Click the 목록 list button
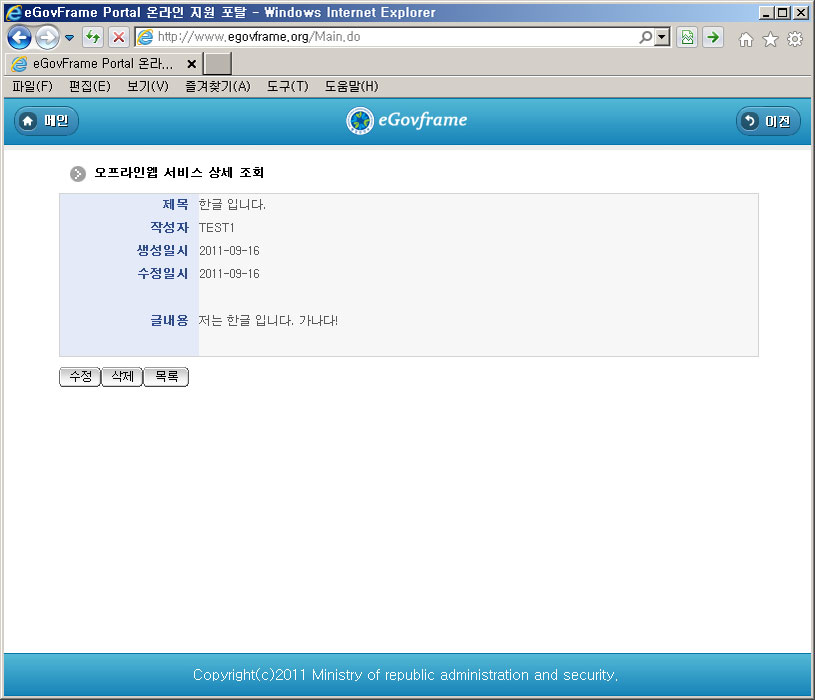Screen dimensions: 815x700 click(166, 377)
